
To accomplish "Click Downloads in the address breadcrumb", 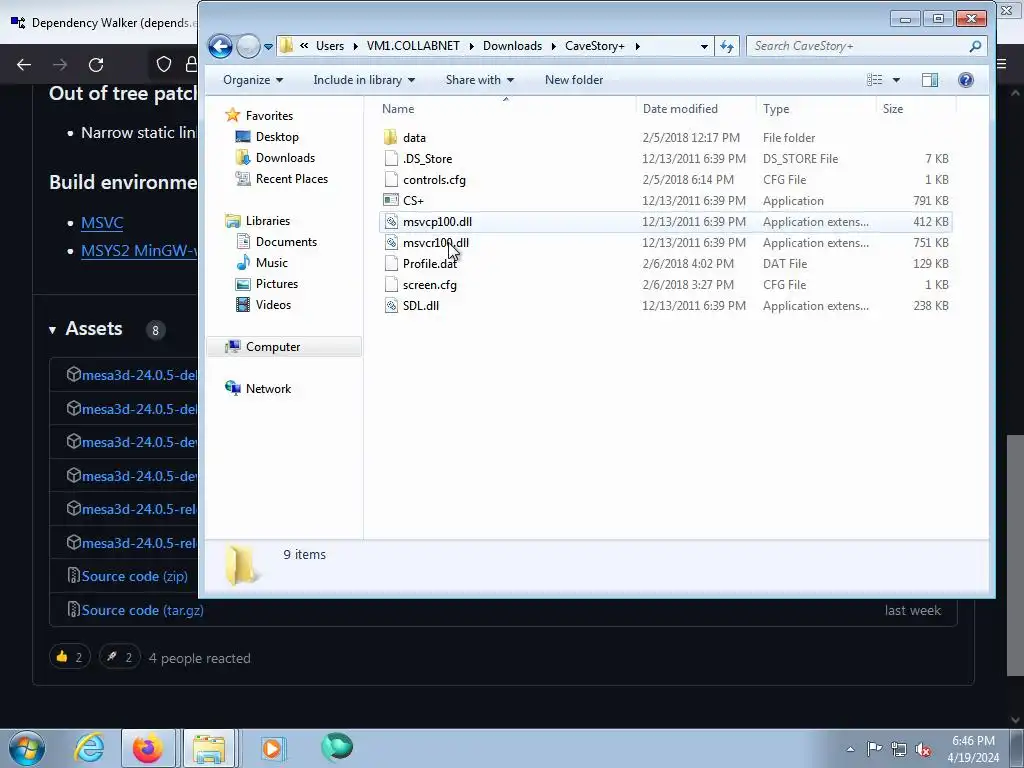I will [x=513, y=46].
